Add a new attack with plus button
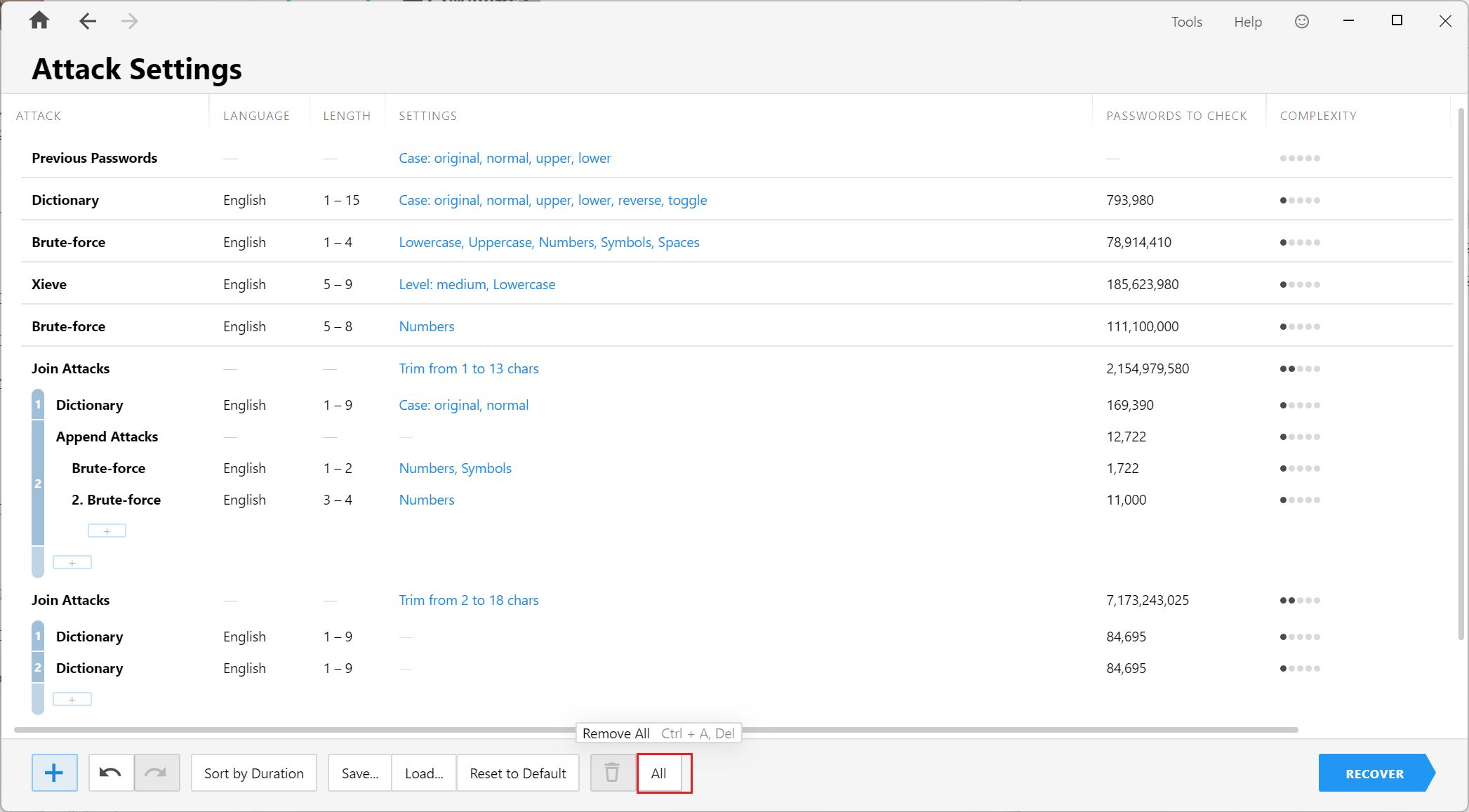 (x=55, y=773)
